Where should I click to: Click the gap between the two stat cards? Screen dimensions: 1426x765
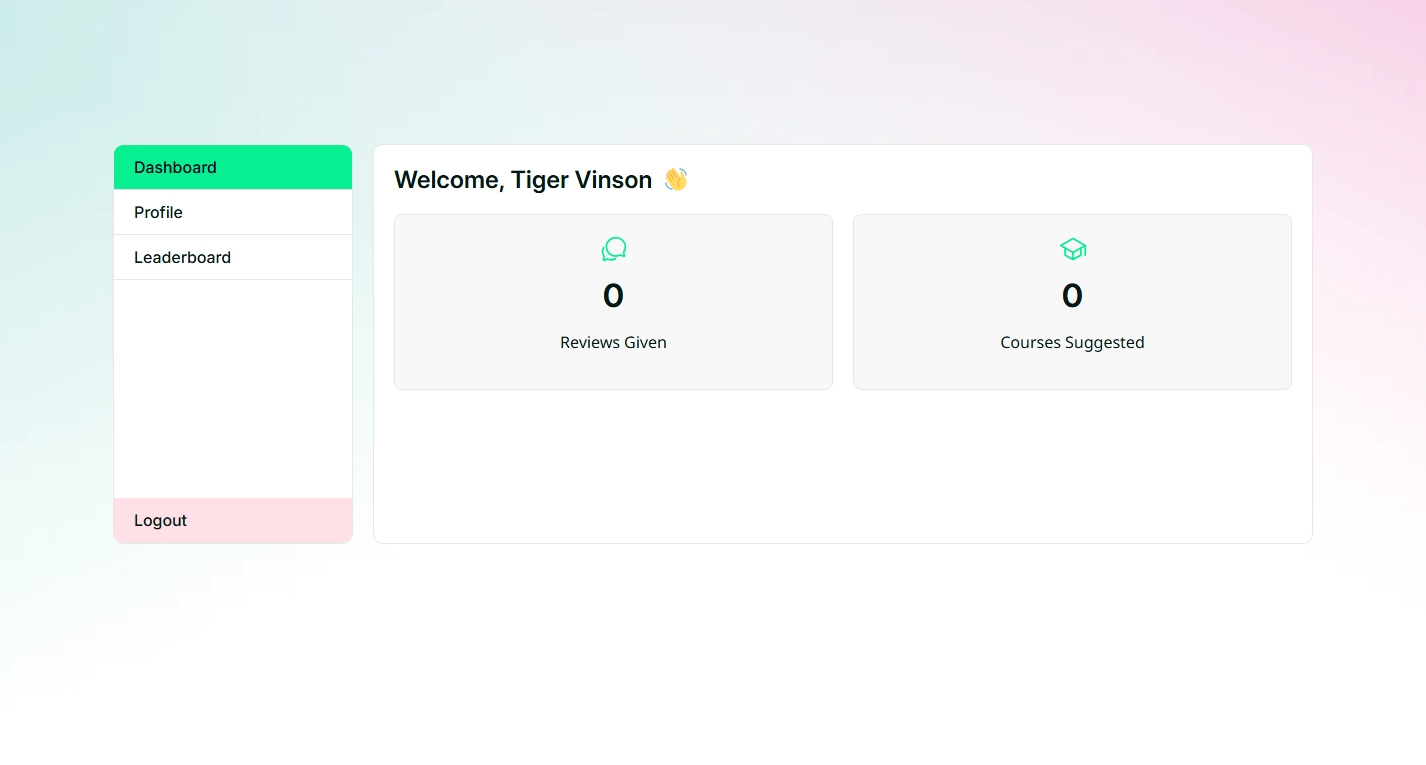click(843, 302)
